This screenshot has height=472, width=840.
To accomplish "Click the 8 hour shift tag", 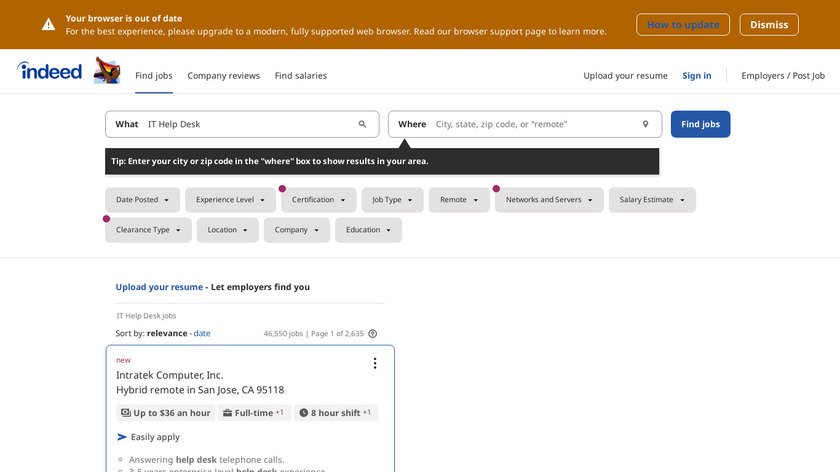I will [x=336, y=413].
